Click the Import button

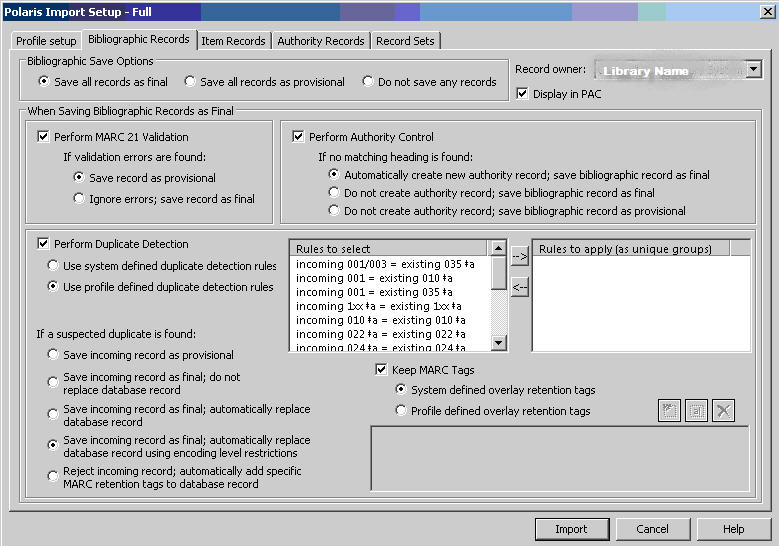tap(572, 529)
